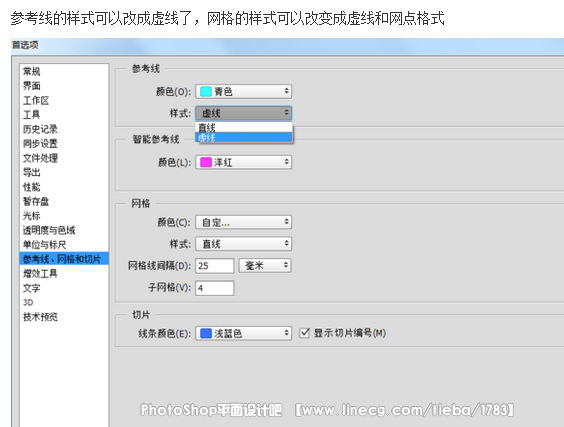Click the 子网格 field showing 4
The image size is (564, 427).
tap(215, 288)
